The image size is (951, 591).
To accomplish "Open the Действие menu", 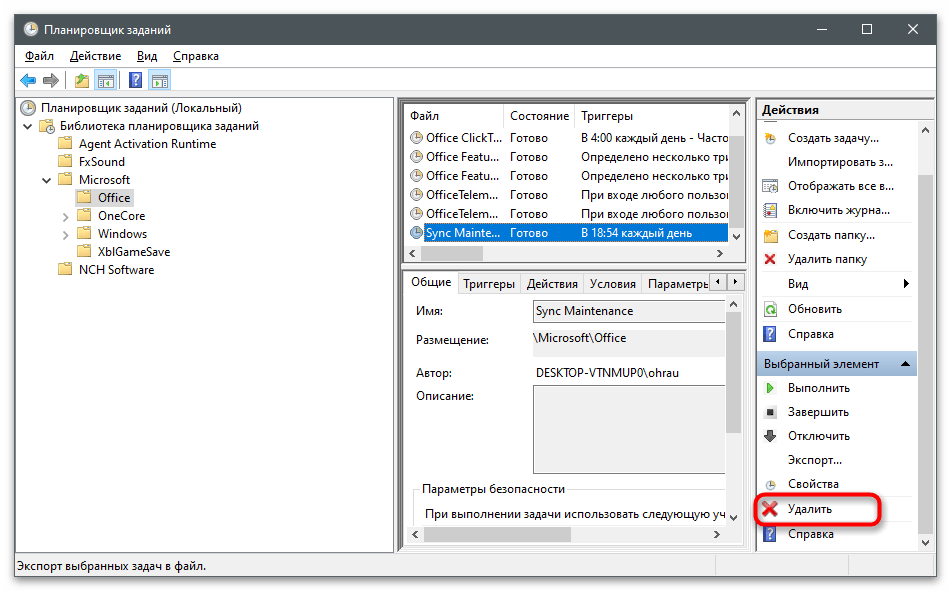I will coord(95,56).
